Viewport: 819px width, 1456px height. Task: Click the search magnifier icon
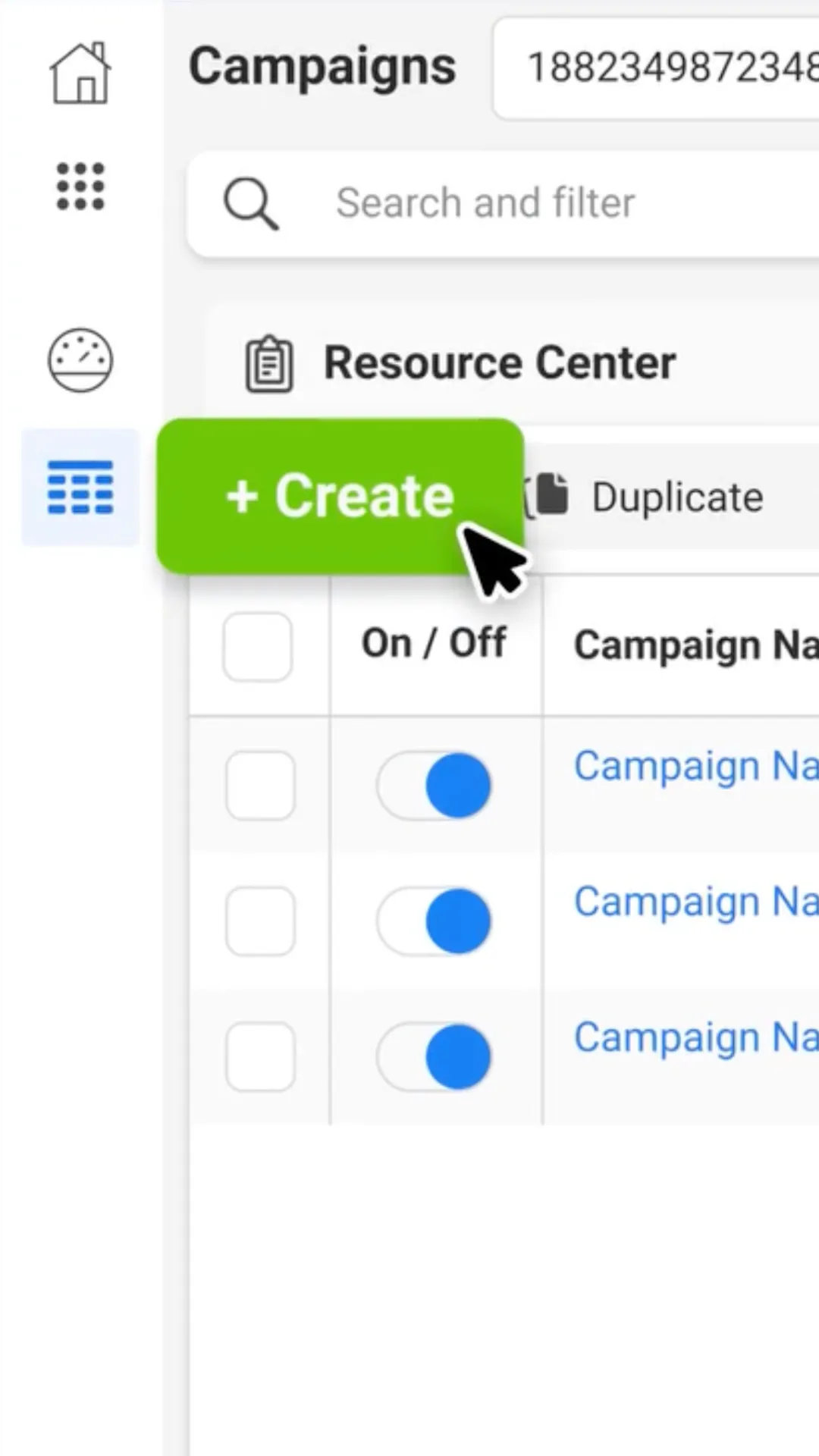251,204
